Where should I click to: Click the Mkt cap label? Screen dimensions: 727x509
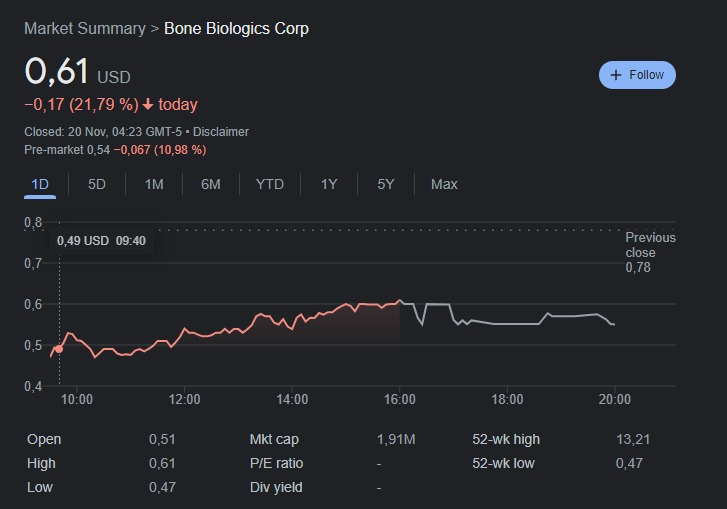pyautogui.click(x=274, y=439)
